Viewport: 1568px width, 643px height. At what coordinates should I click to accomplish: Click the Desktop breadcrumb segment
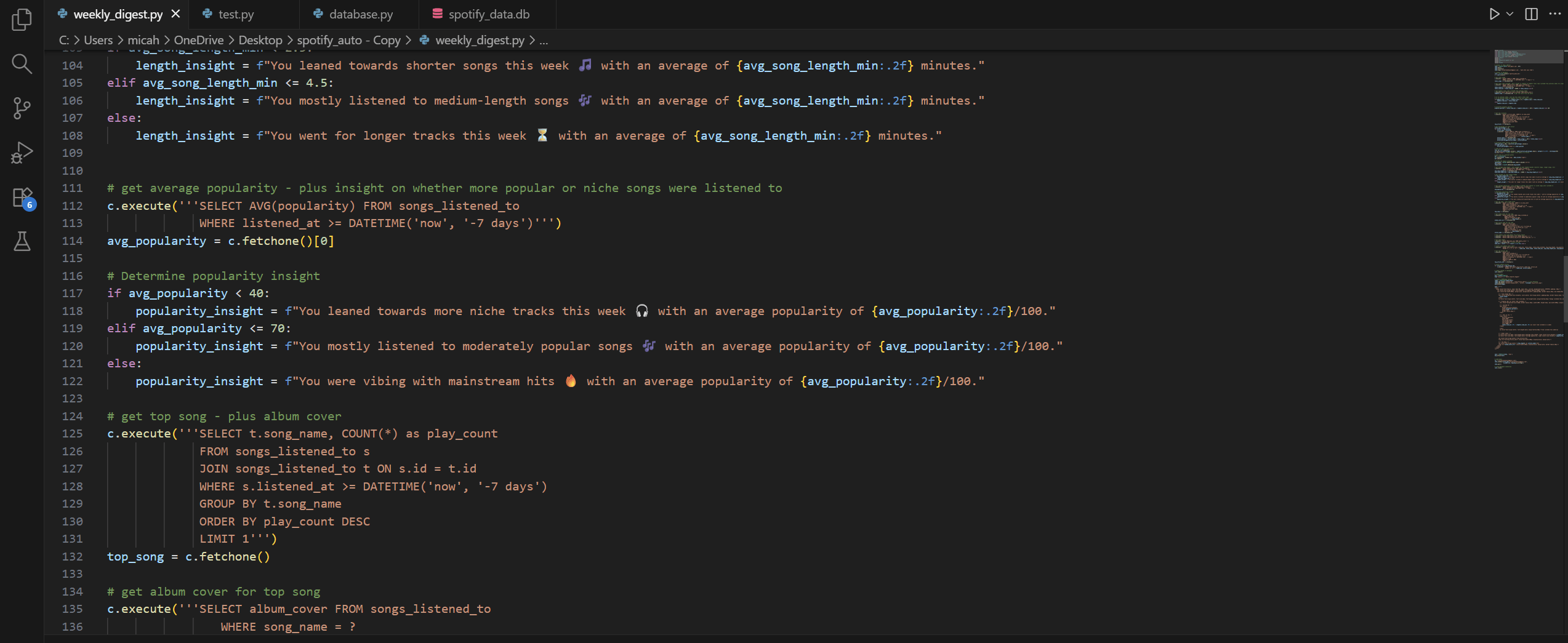(x=260, y=40)
